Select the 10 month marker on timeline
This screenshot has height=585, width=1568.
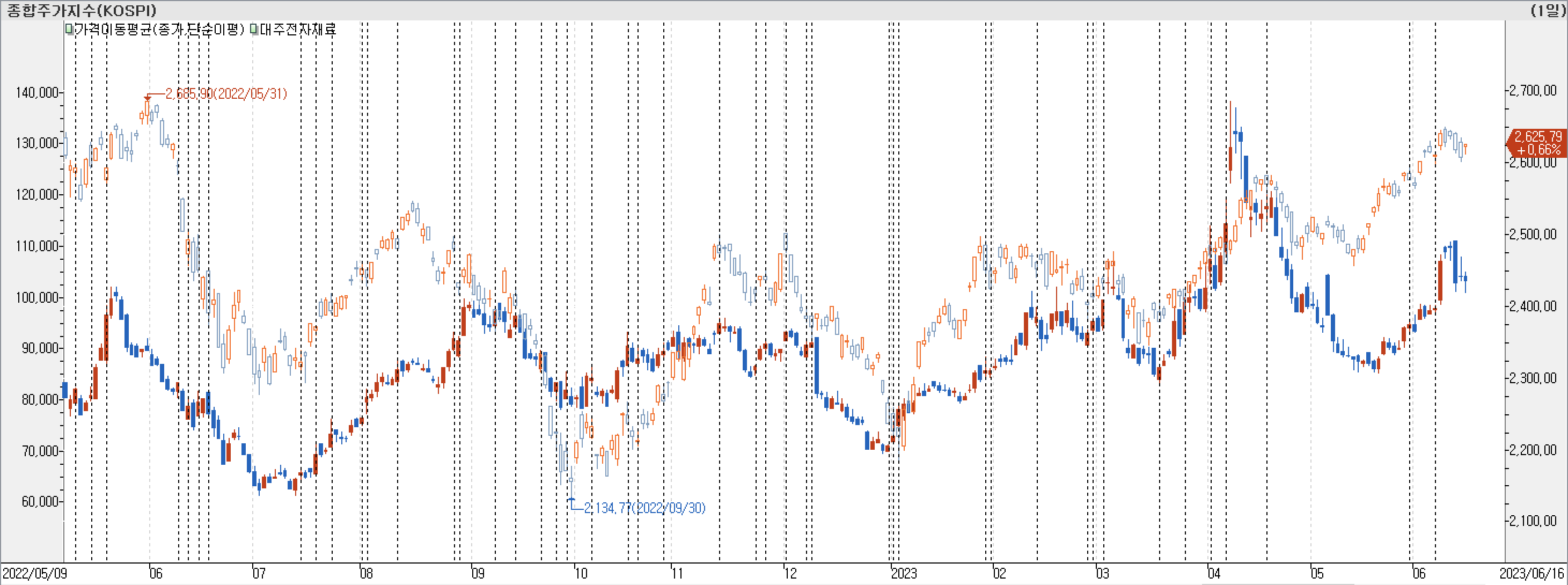pos(581,573)
